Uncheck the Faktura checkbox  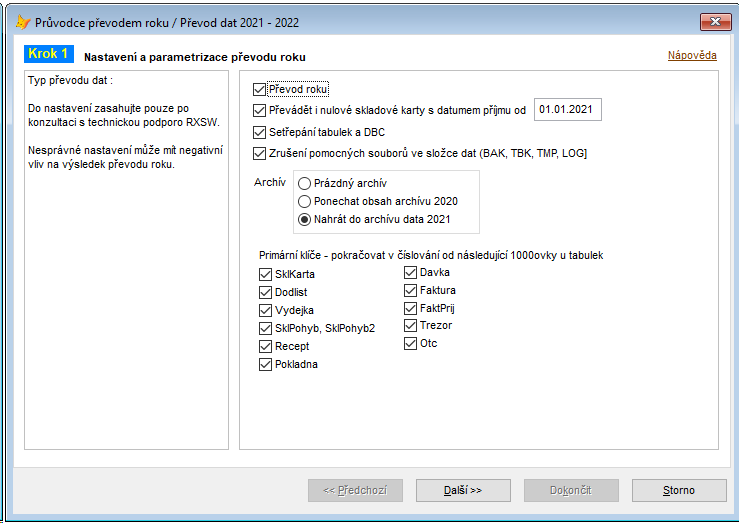tap(411, 290)
